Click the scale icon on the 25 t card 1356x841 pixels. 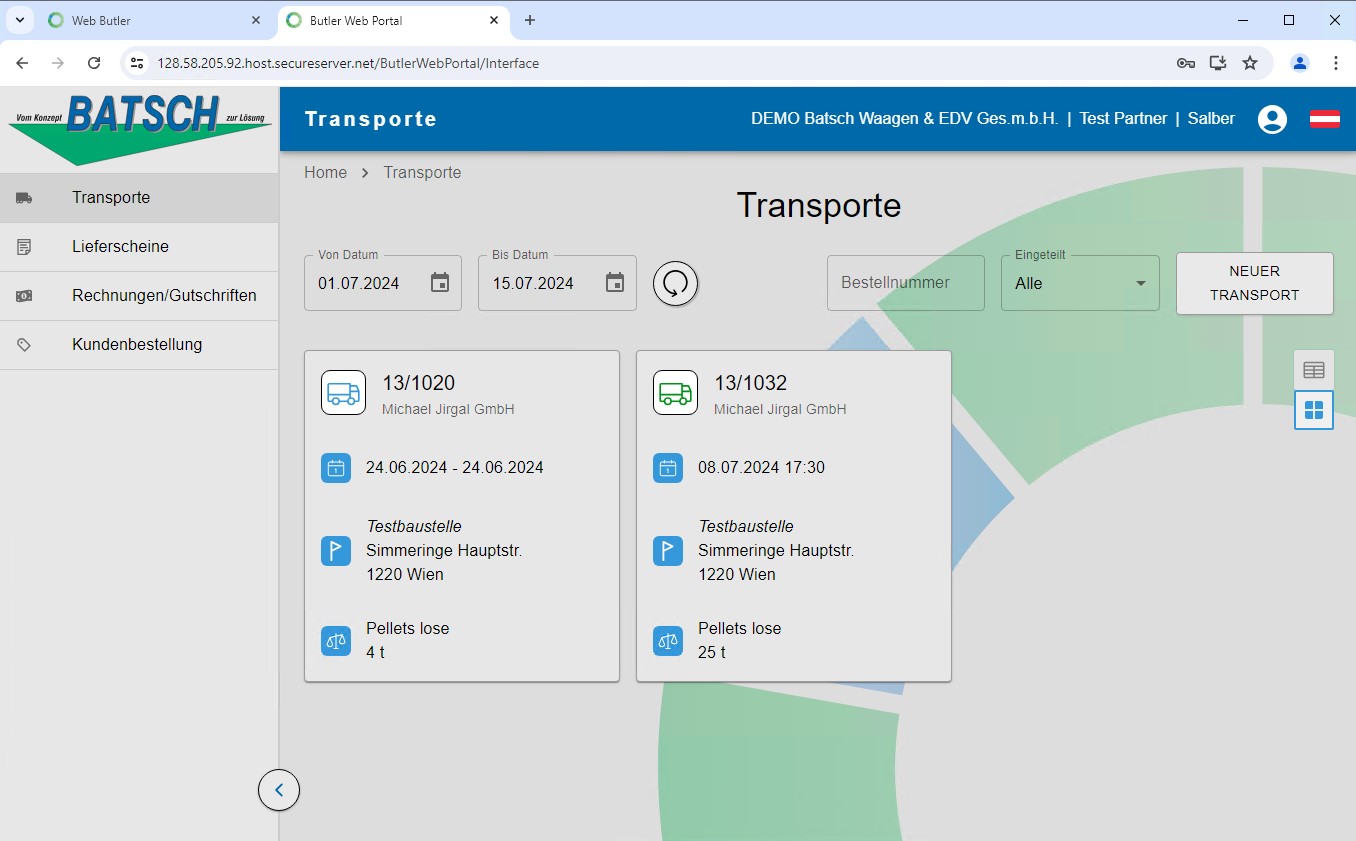coord(668,641)
